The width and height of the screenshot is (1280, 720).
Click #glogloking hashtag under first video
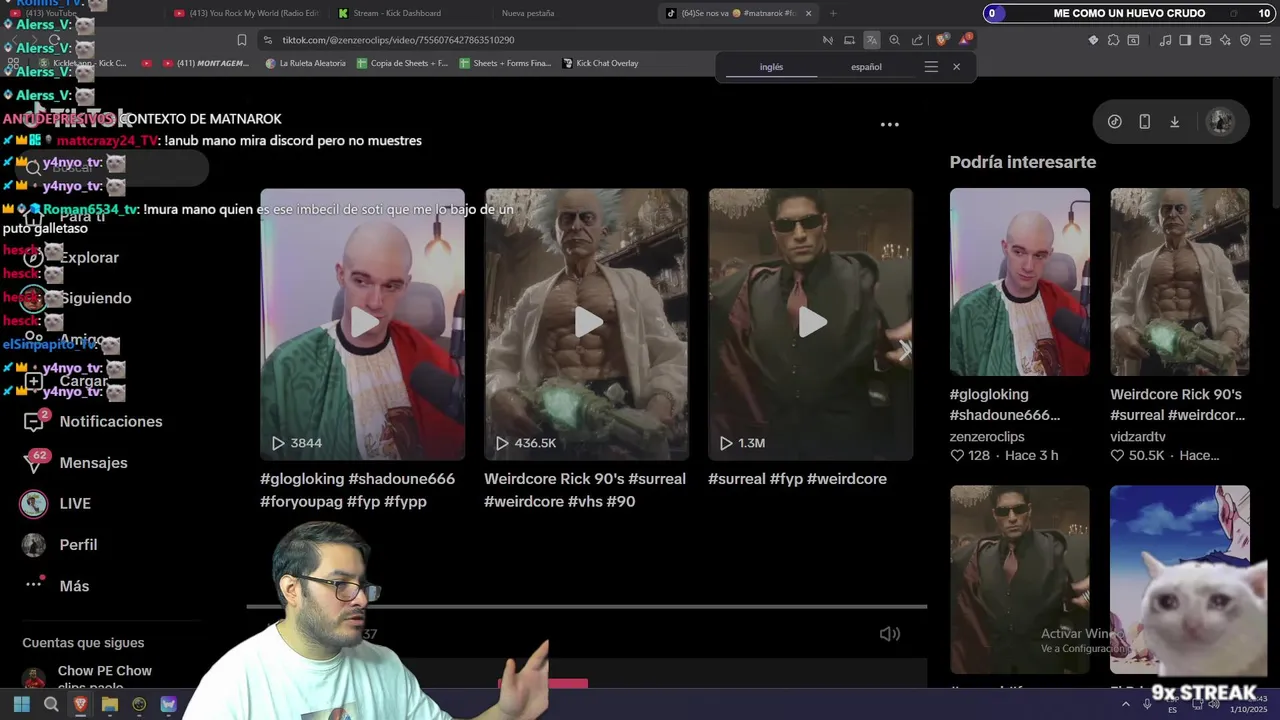coord(304,478)
